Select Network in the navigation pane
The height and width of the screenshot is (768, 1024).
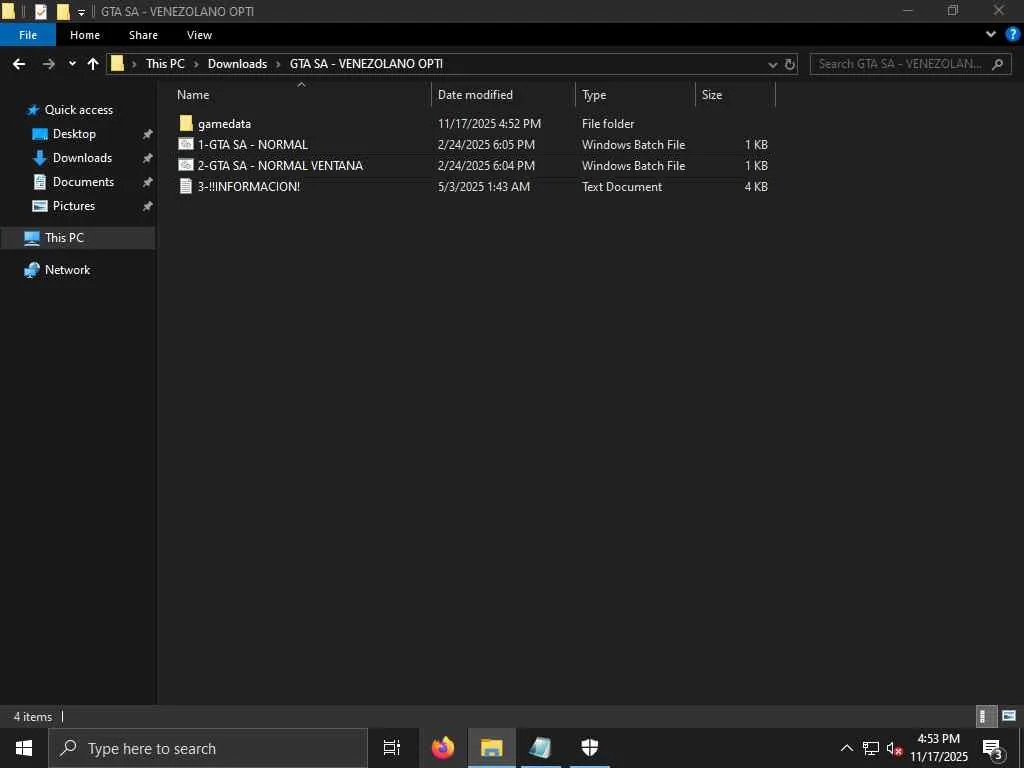click(x=67, y=270)
